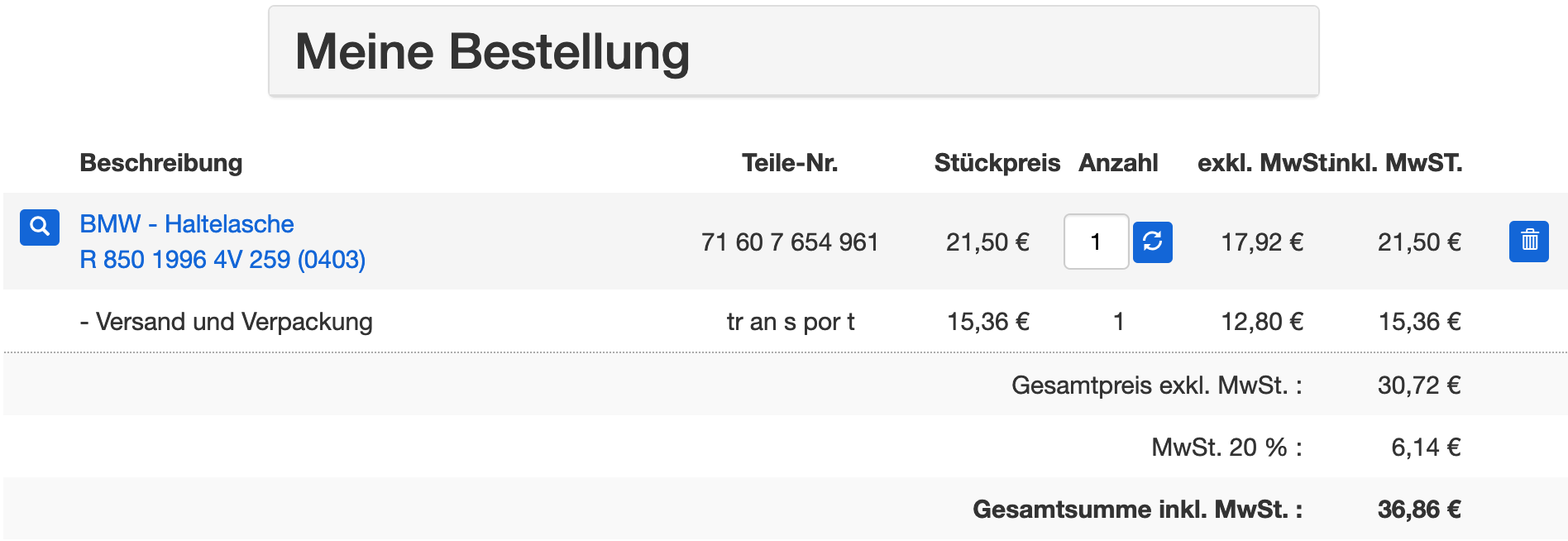Remove the Haltelasche item using trash icon
1568x541 pixels.
tap(1529, 242)
